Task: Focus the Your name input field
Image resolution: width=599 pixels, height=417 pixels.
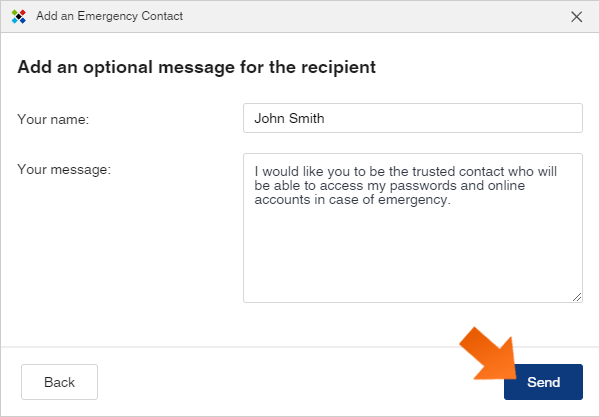Action: click(x=413, y=118)
